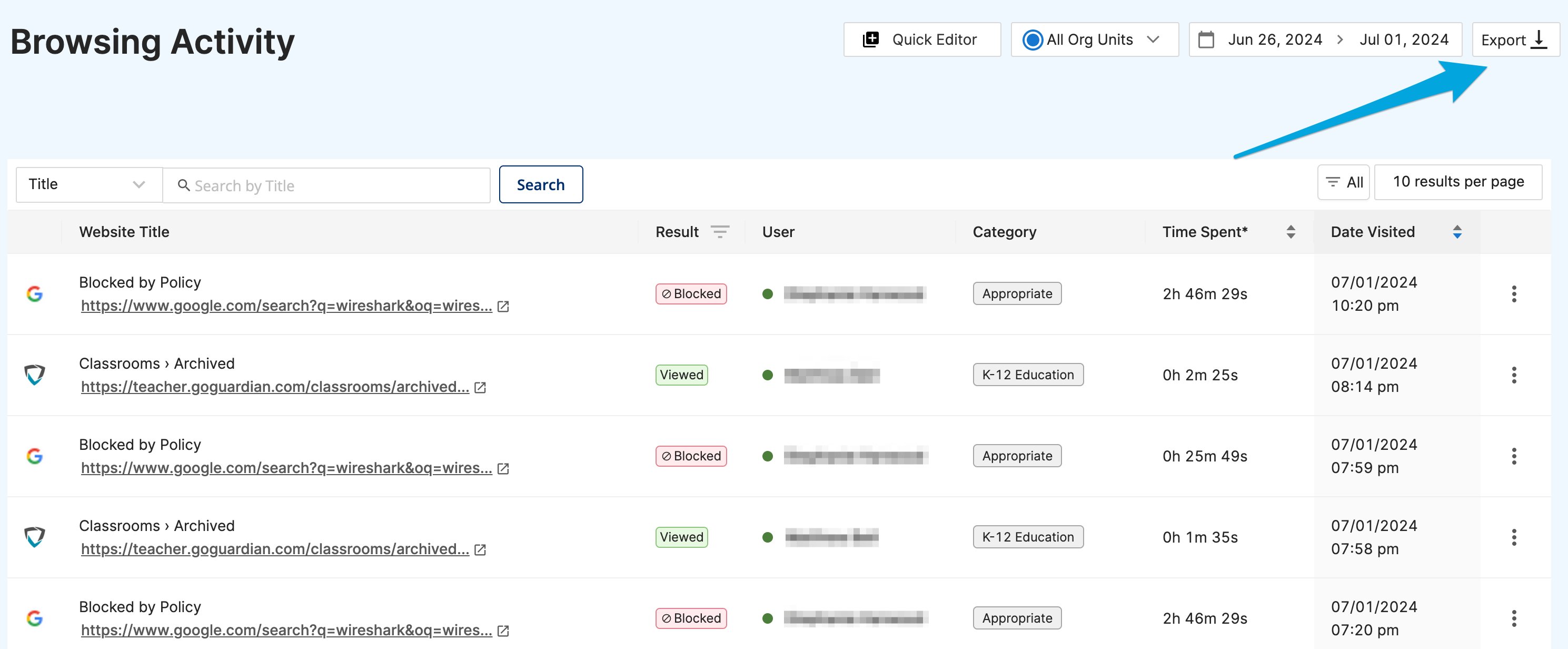
Task: Sort by the Time Spent column arrows
Action: pyautogui.click(x=1291, y=232)
